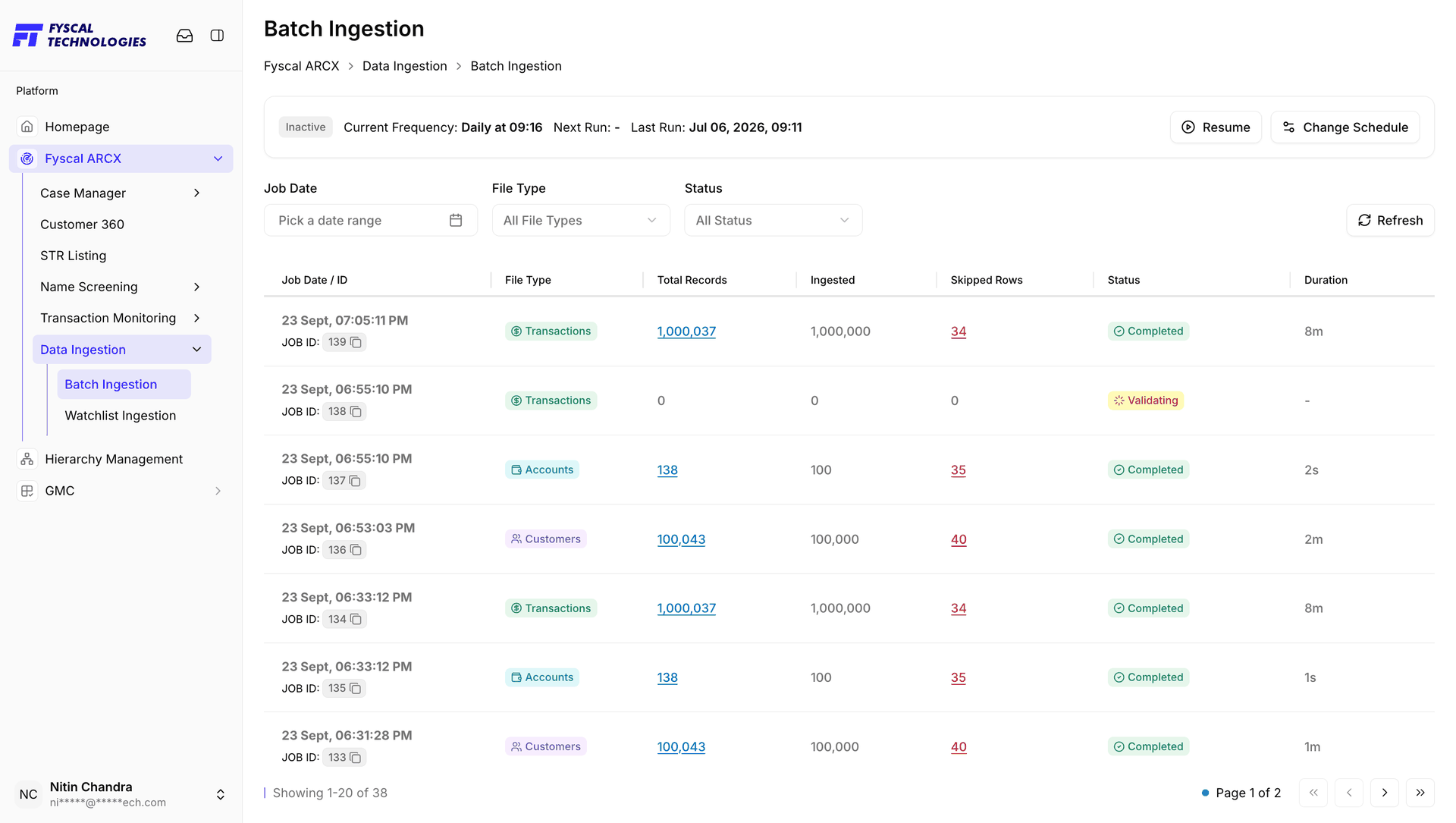Expand the GMC menu chevron
The width and height of the screenshot is (1456, 823).
point(218,491)
